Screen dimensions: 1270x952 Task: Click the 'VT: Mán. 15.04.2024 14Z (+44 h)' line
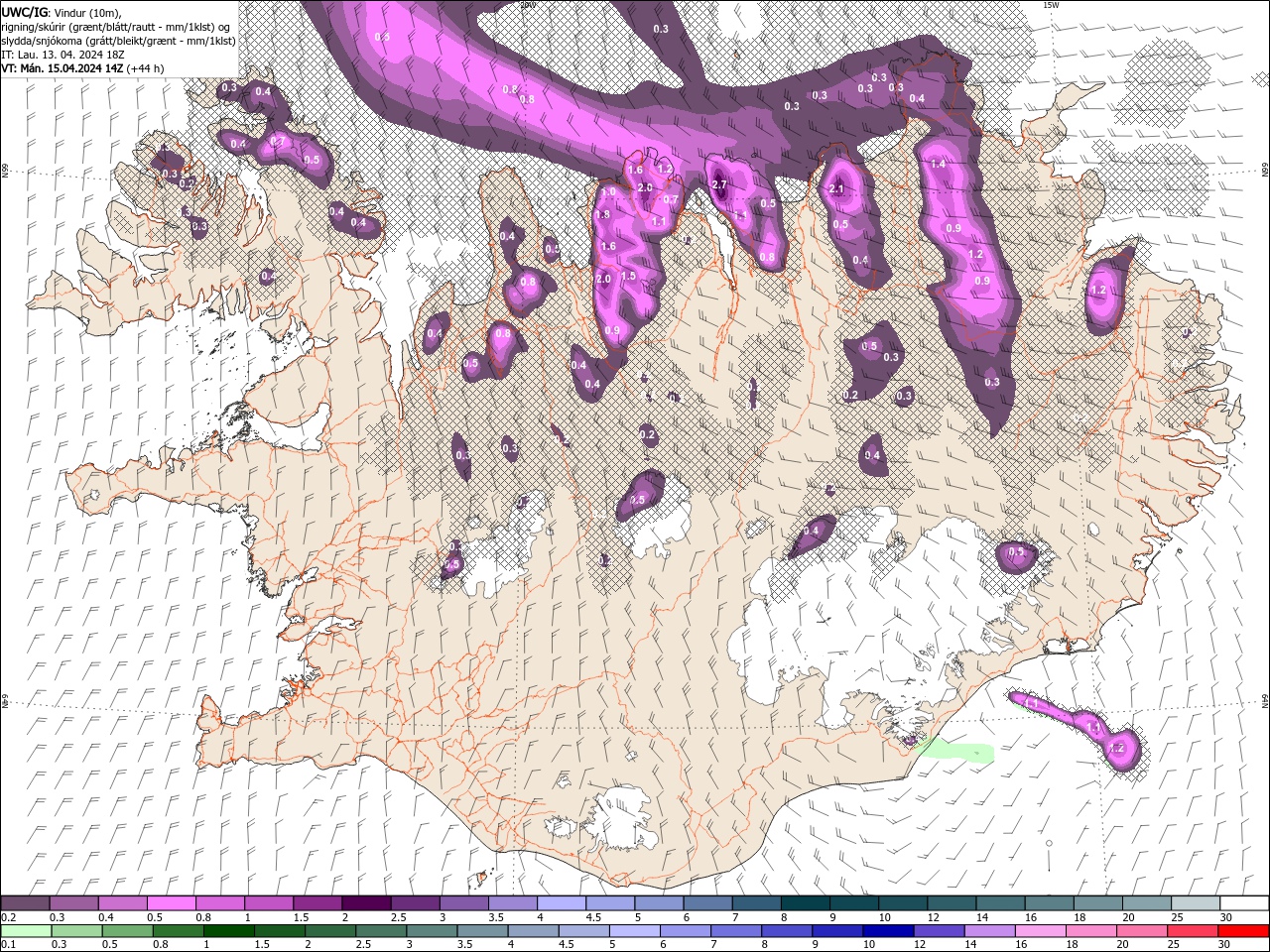83,68
